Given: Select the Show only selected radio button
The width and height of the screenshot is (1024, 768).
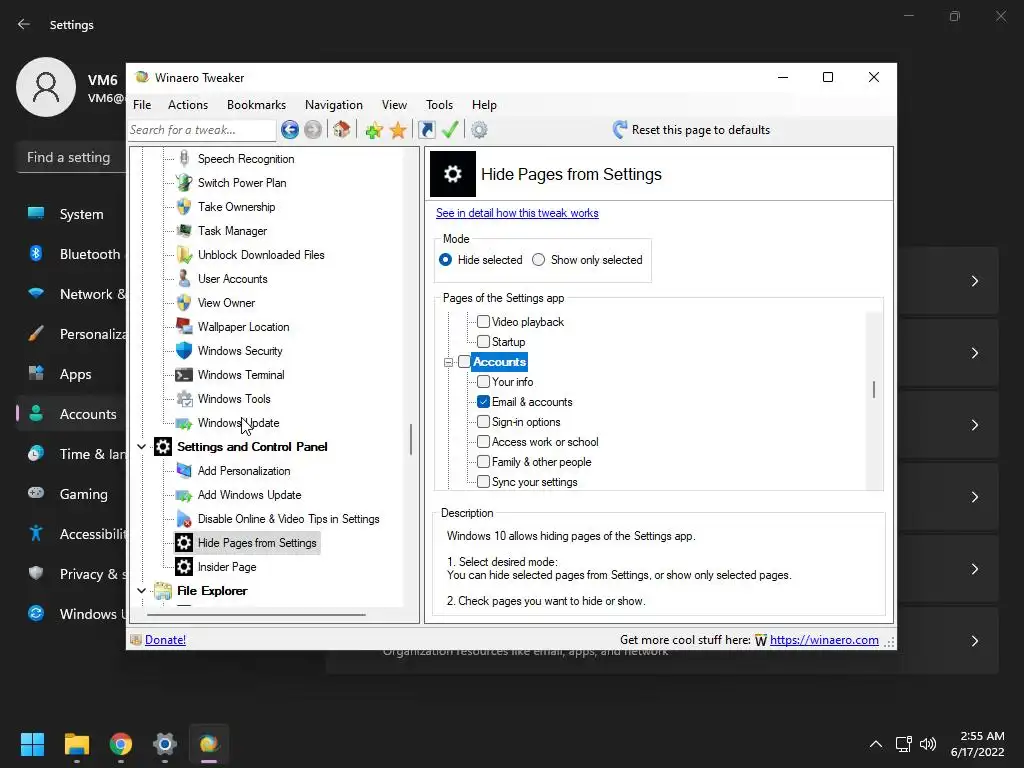Looking at the screenshot, I should click(538, 260).
